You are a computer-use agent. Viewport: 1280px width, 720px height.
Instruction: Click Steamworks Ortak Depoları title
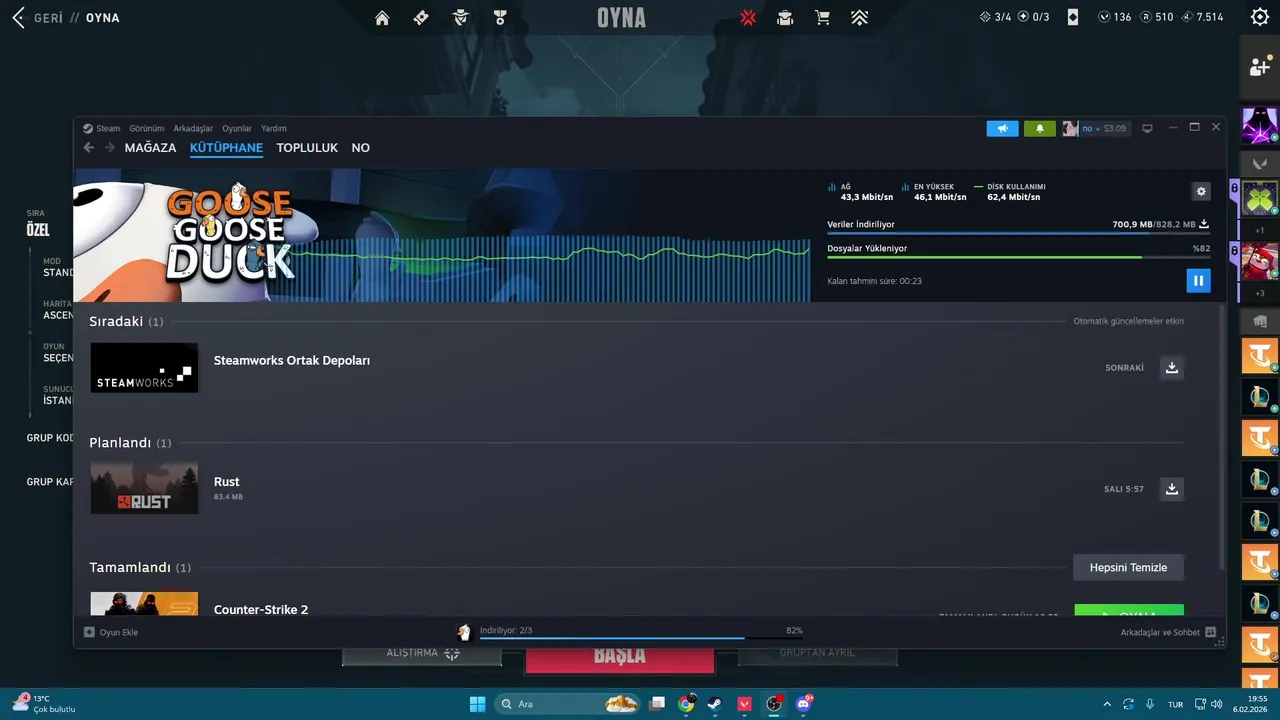(292, 360)
